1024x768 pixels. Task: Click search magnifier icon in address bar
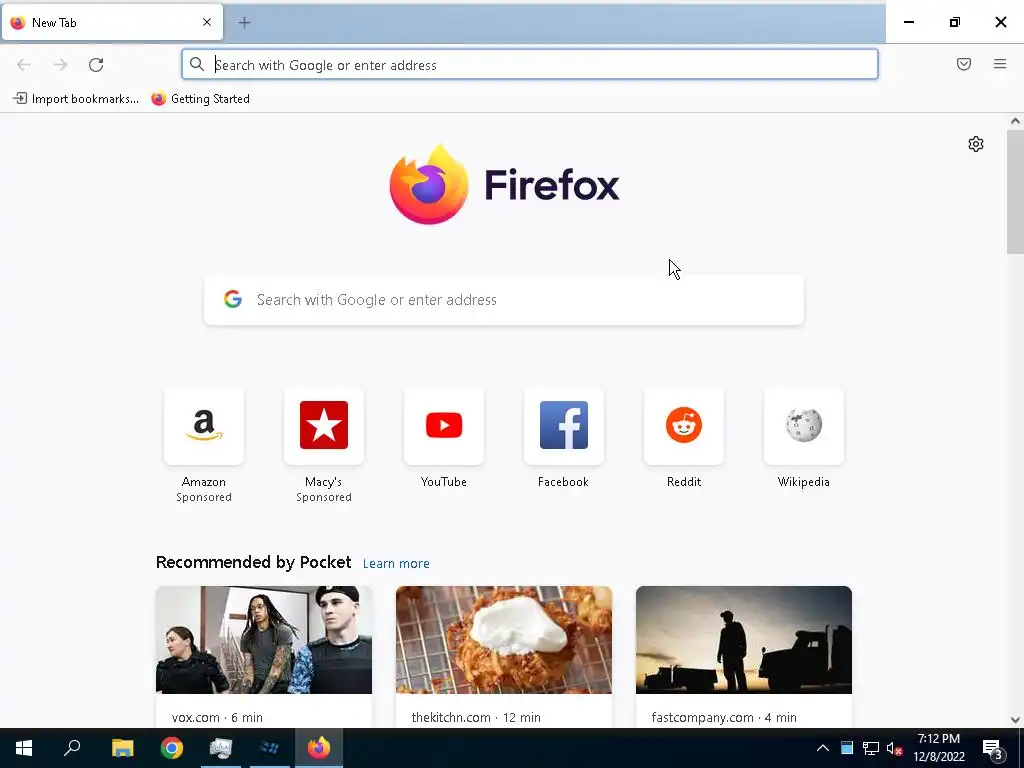(x=197, y=64)
